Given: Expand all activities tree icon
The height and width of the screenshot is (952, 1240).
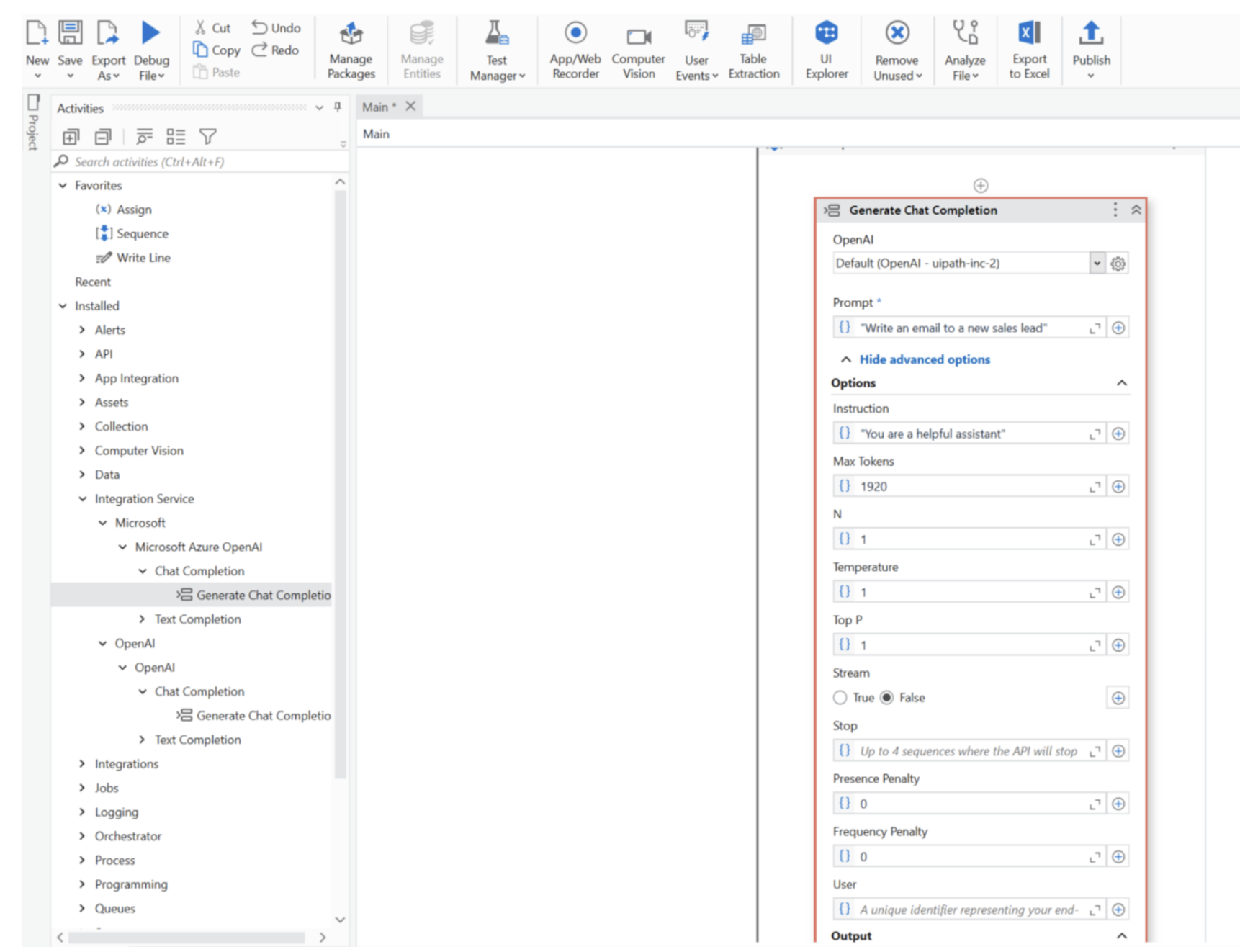Looking at the screenshot, I should 71,137.
